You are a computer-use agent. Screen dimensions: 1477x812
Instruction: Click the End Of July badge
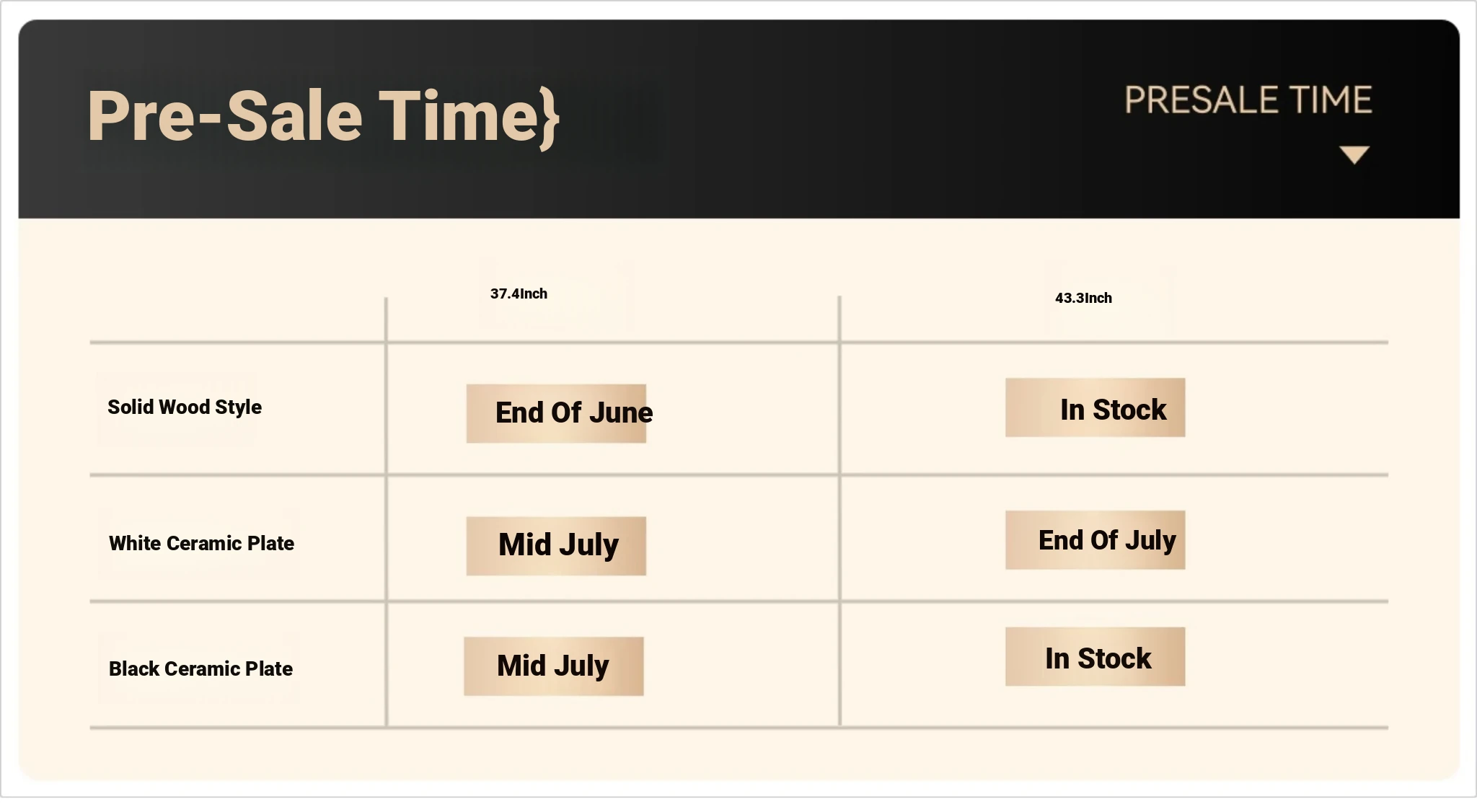tap(1095, 540)
